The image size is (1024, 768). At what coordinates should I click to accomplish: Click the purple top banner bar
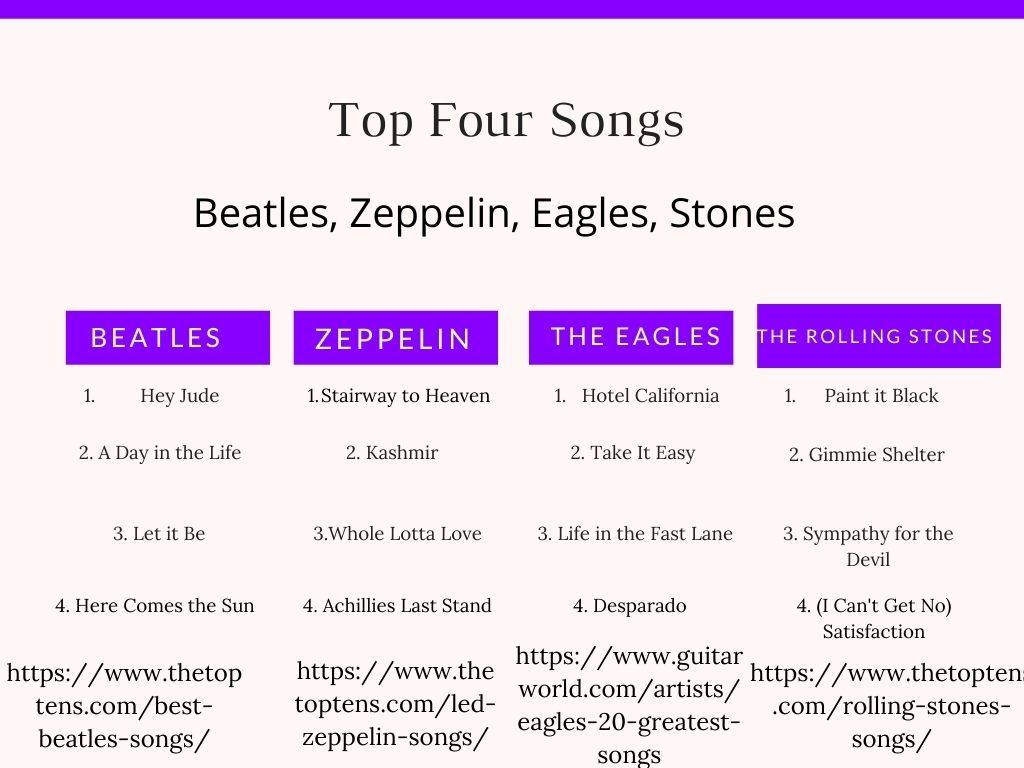(512, 9)
